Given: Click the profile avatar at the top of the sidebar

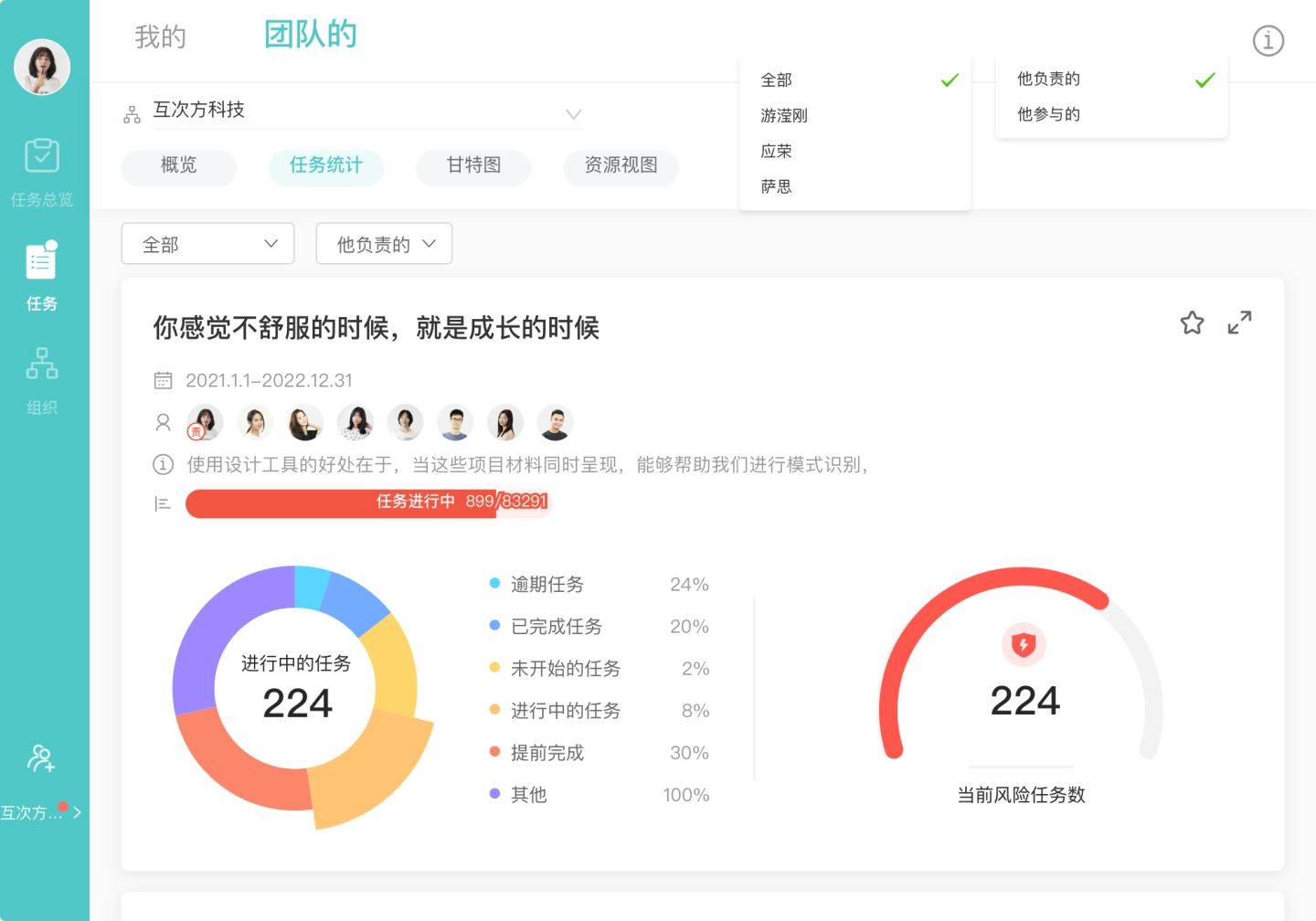Looking at the screenshot, I should coord(42,67).
